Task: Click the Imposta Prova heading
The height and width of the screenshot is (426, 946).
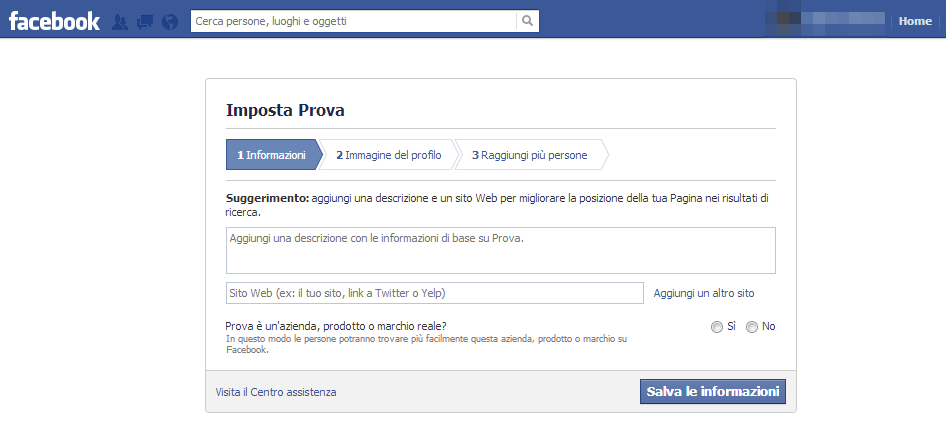Action: coord(285,110)
